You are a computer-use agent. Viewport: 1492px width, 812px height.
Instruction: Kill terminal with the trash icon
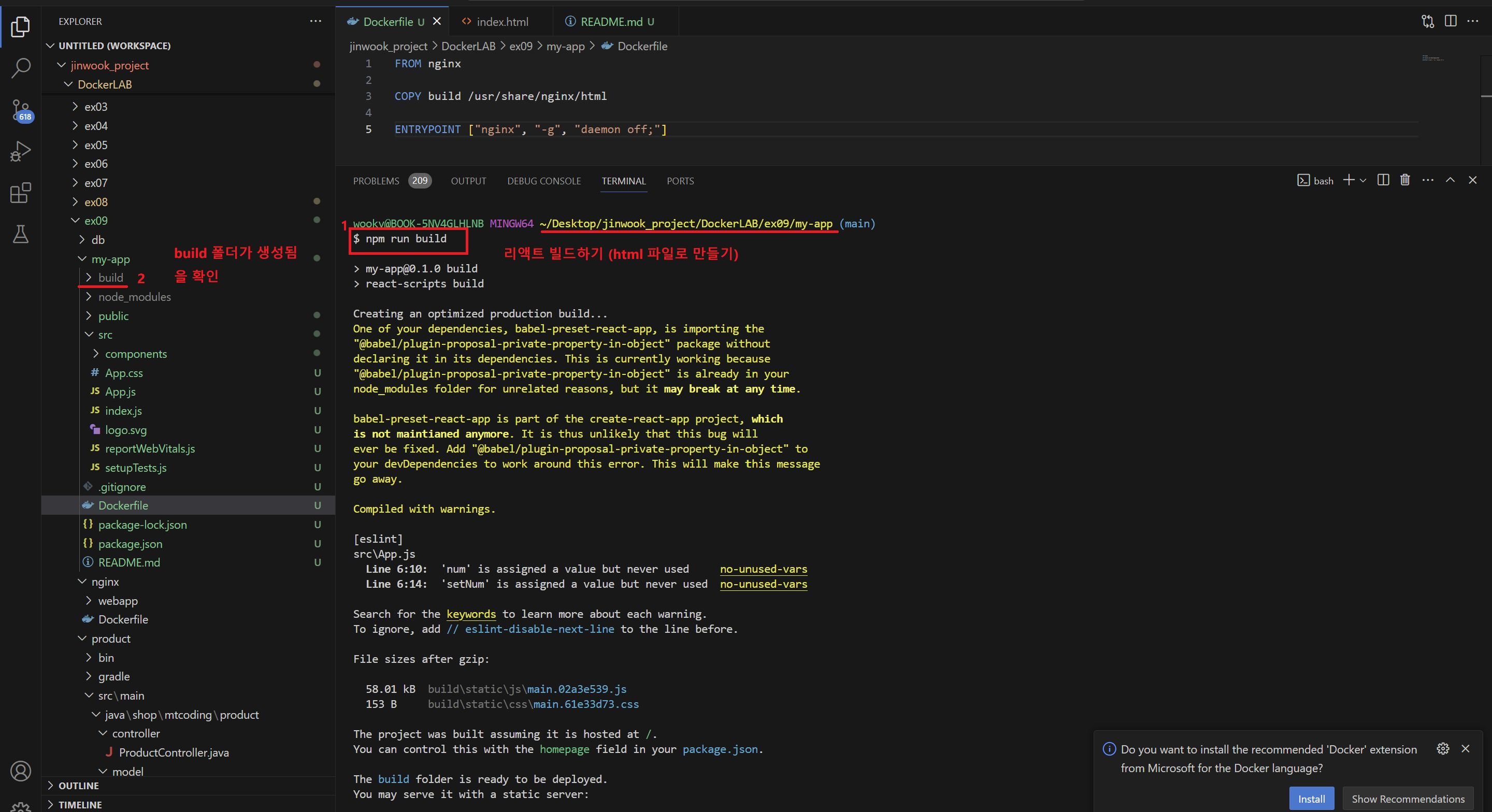(x=1404, y=180)
